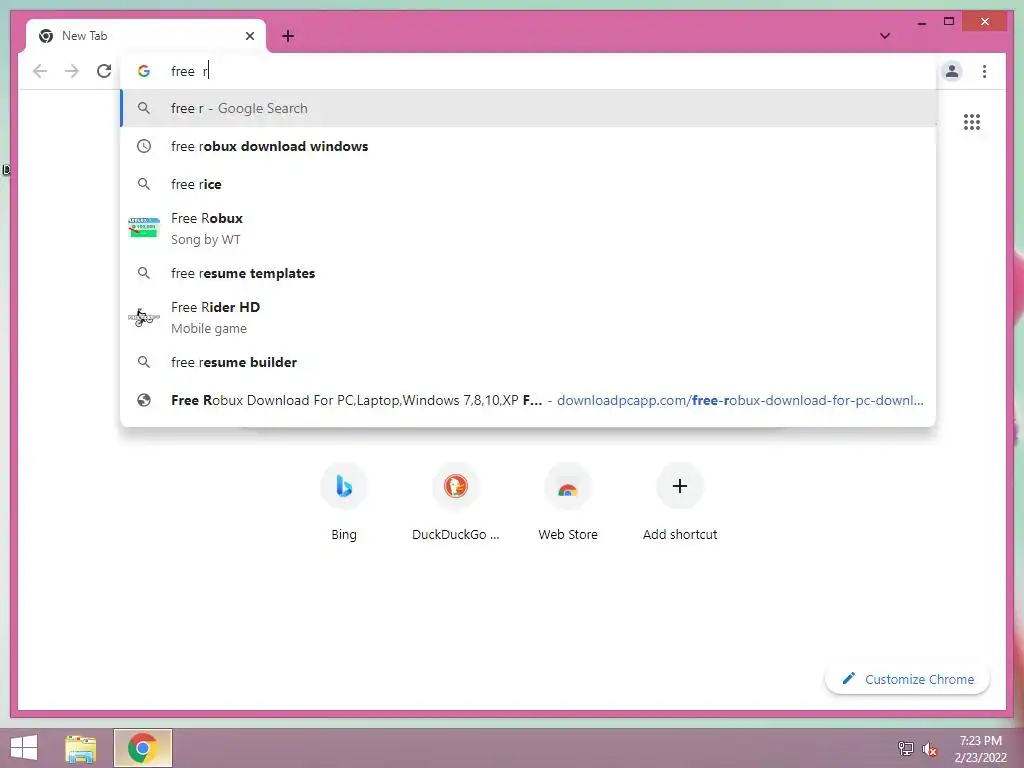
Task: Pick 'Free Robux Song by WT' suggestion
Action: click(528, 229)
